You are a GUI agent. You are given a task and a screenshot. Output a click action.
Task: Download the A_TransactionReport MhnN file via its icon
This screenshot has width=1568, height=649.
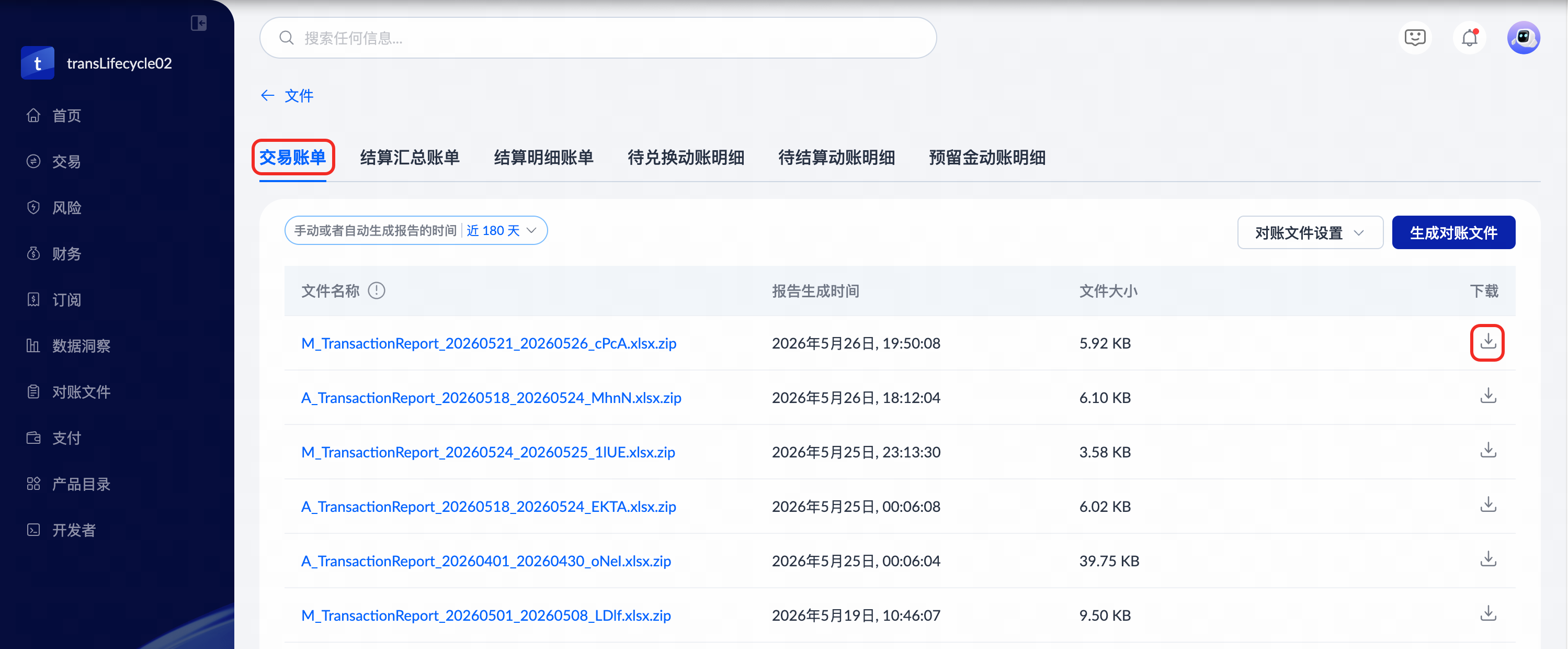click(1487, 397)
